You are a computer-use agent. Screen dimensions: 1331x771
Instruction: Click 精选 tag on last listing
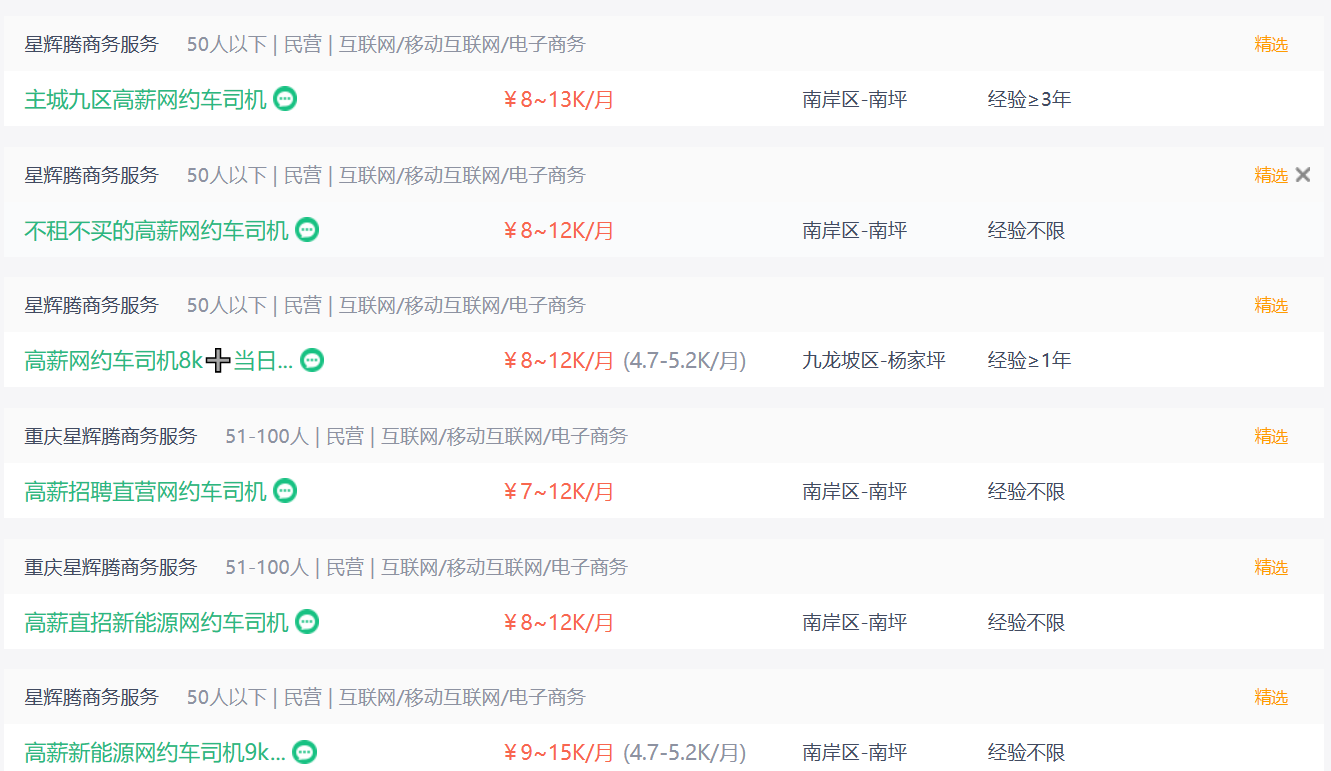(1271, 697)
